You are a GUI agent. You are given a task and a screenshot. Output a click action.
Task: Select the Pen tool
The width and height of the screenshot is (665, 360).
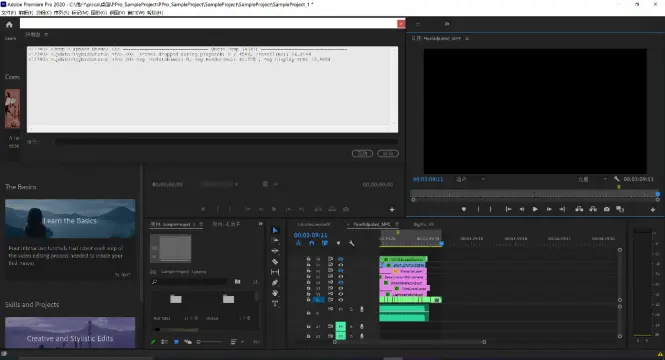point(275,282)
